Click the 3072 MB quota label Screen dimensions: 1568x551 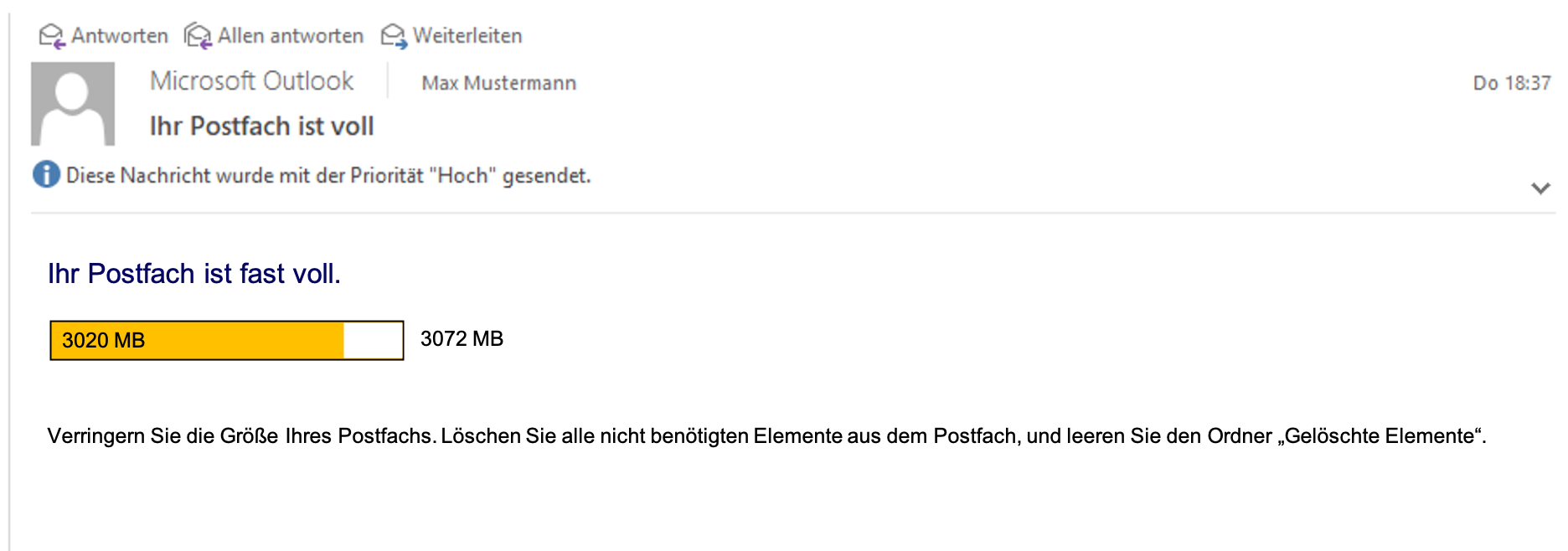[x=462, y=339]
